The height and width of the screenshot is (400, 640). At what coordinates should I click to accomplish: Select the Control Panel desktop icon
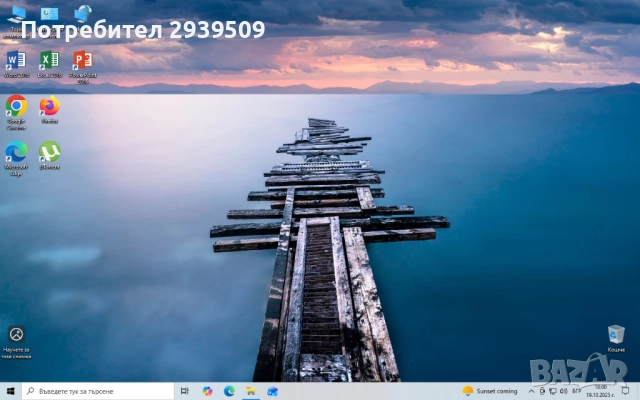click(x=49, y=21)
